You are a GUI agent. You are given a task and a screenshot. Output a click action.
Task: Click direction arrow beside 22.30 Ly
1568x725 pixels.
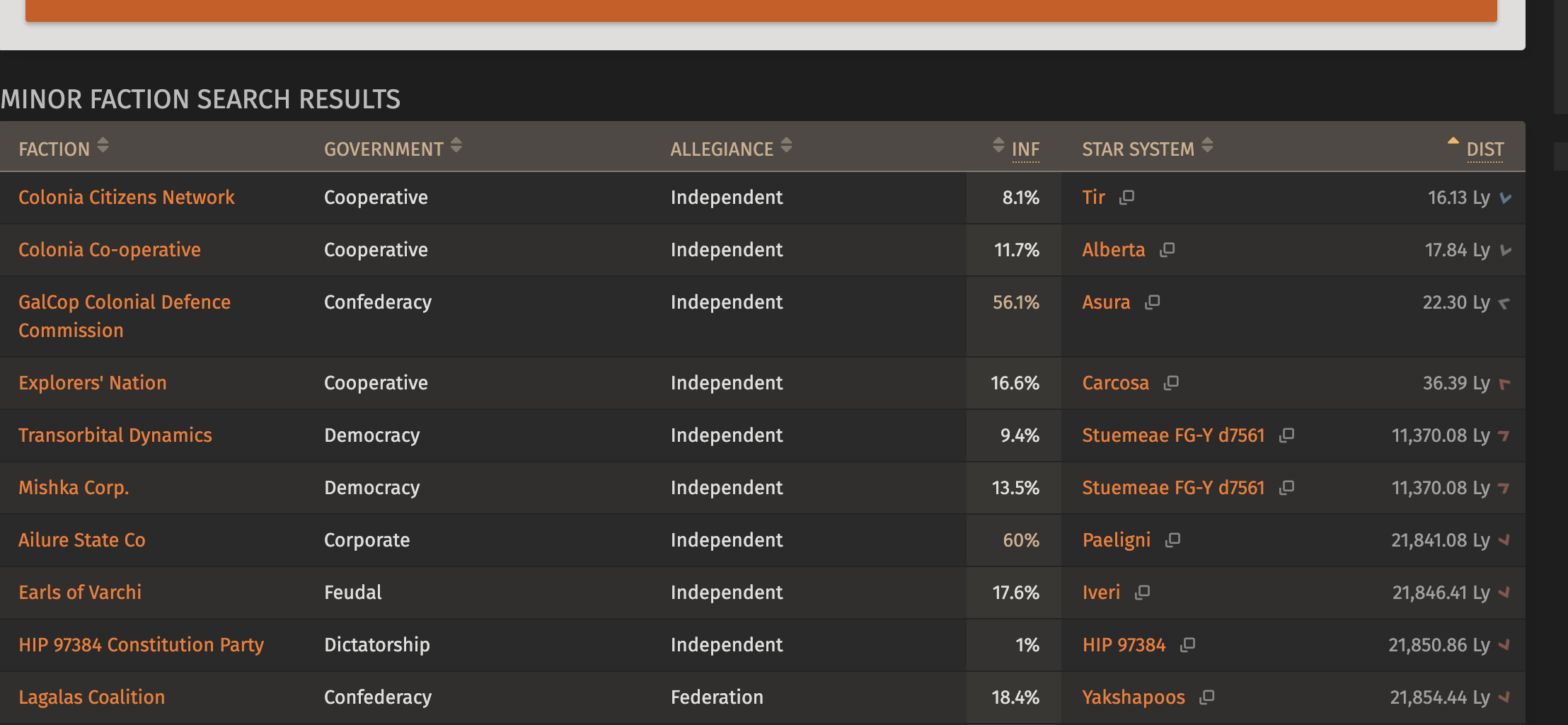tap(1505, 303)
